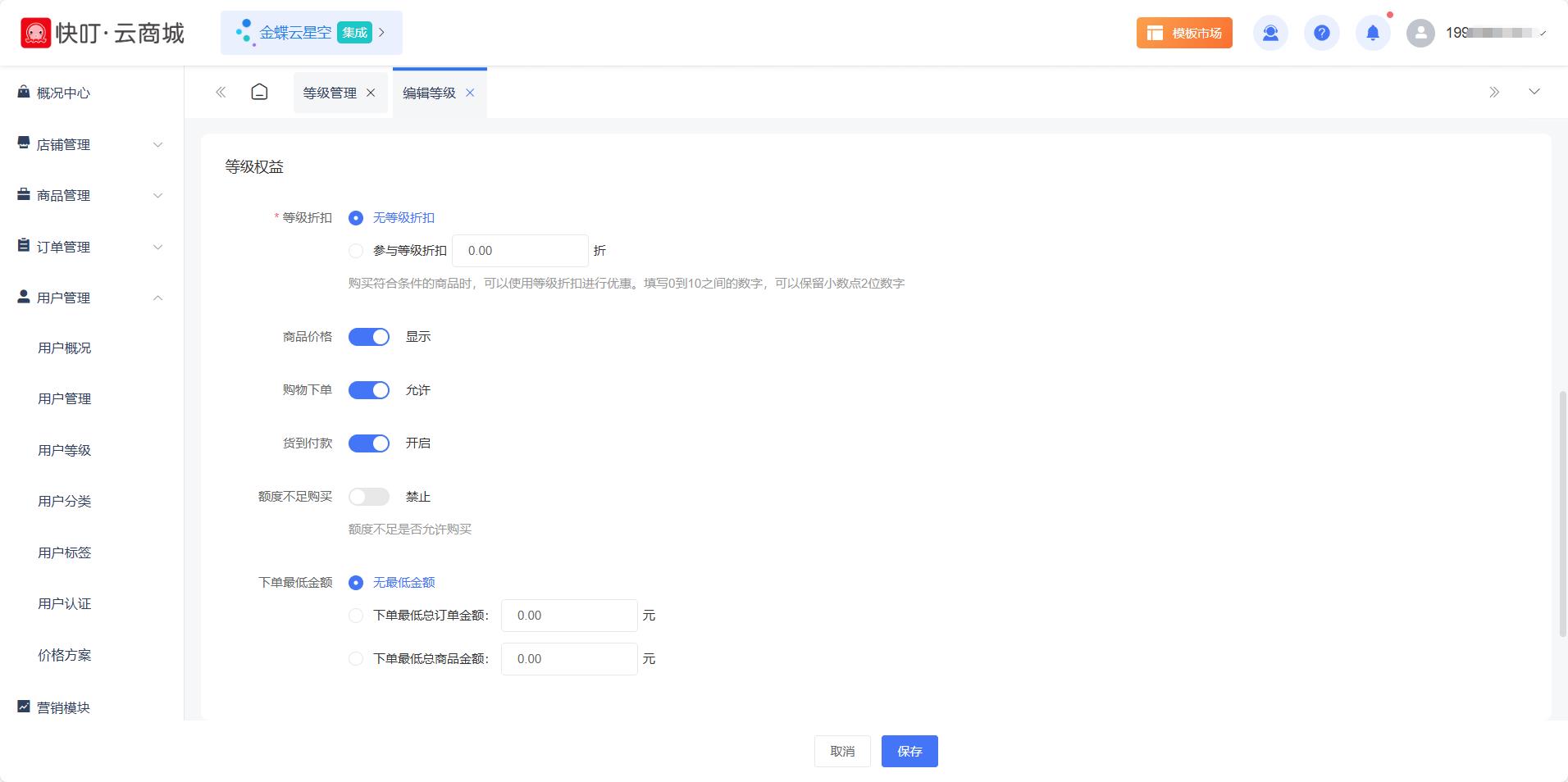The height and width of the screenshot is (782, 1568).
Task: Open the 模板市场 template market
Action: tap(1183, 33)
